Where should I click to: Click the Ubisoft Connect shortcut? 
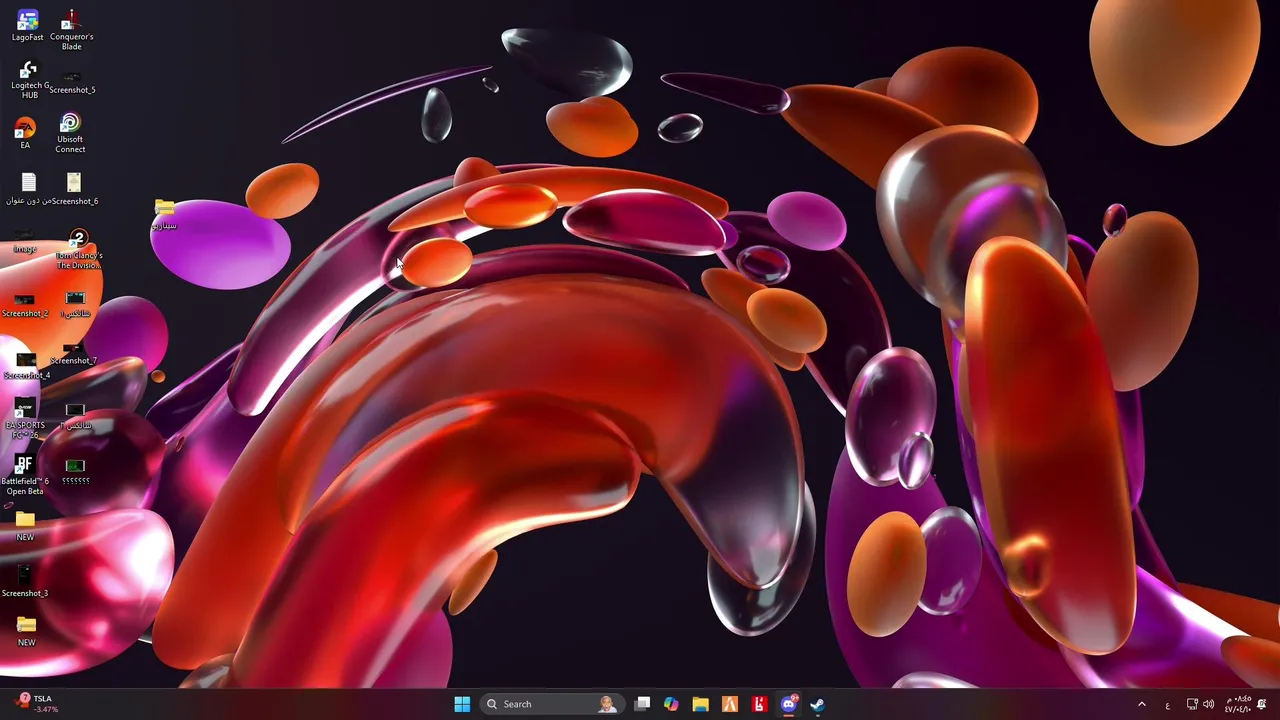(x=70, y=133)
